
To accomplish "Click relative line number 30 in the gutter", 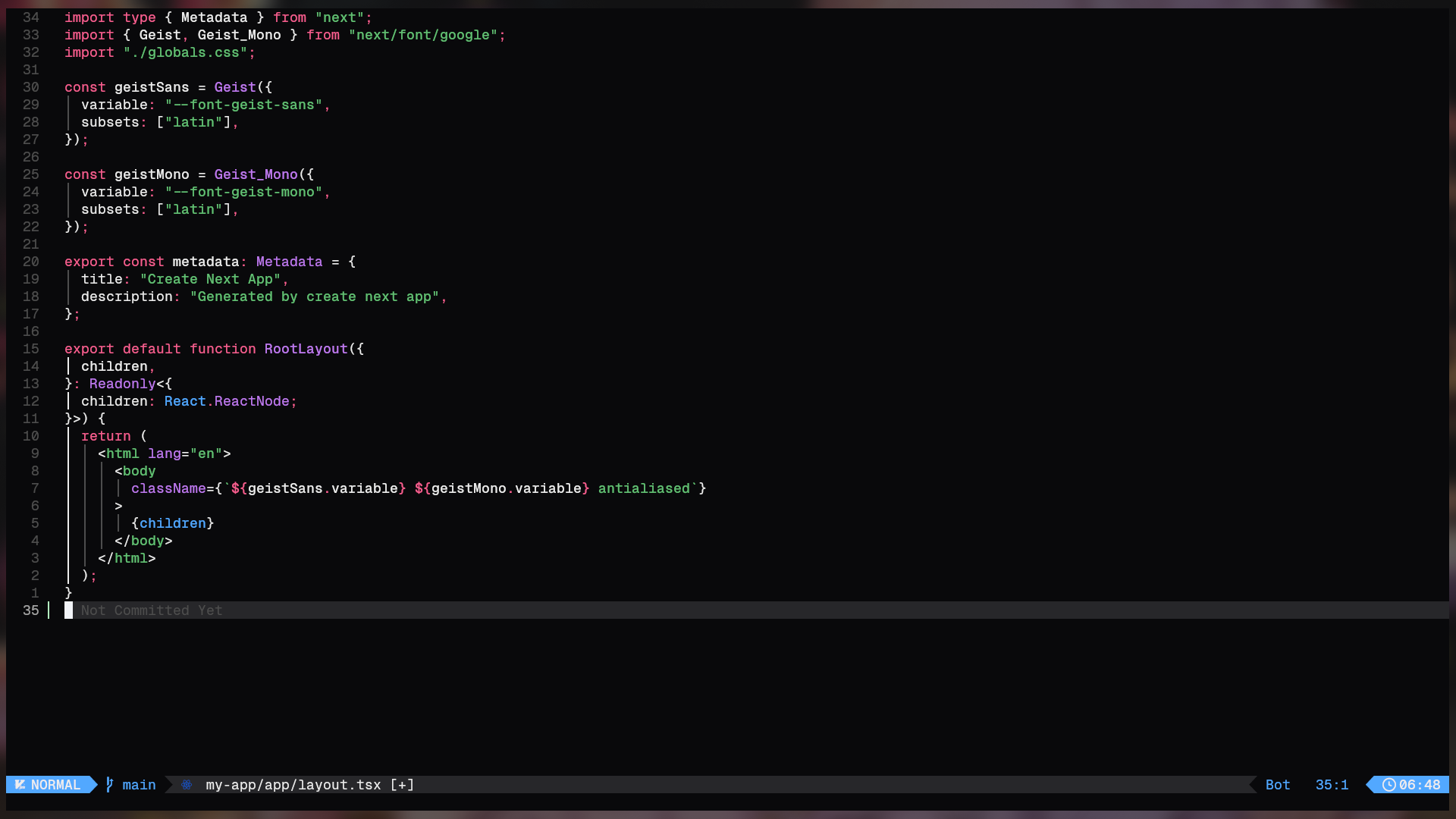I will (30, 87).
